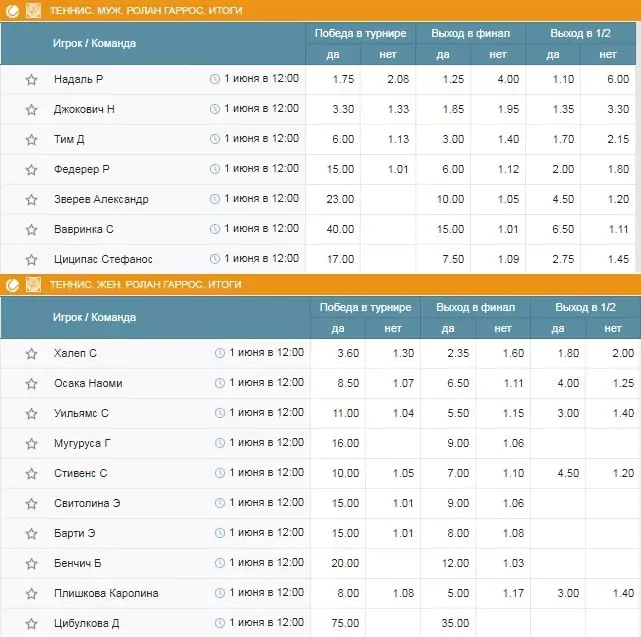This screenshot has width=641, height=637.
Task: Select Надаль not winning odds 2.08
Action: click(398, 79)
